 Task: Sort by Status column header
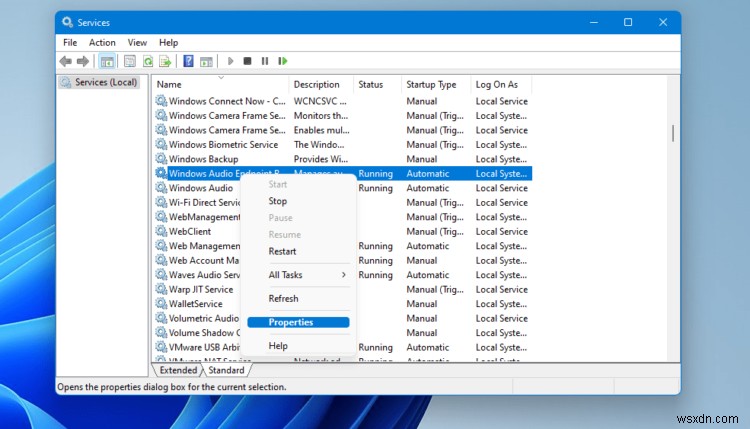tap(371, 85)
